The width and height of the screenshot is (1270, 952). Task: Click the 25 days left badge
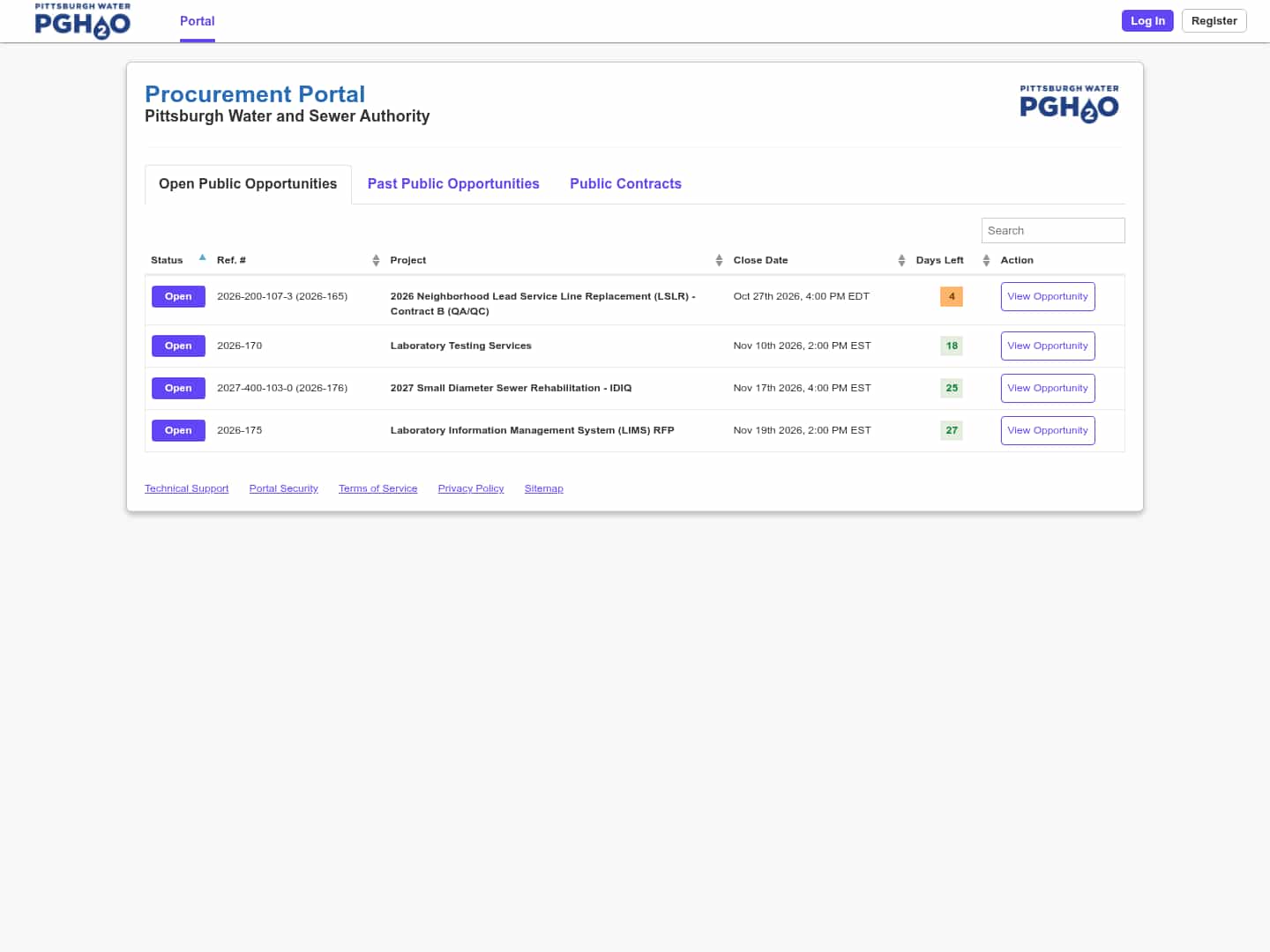[952, 388]
